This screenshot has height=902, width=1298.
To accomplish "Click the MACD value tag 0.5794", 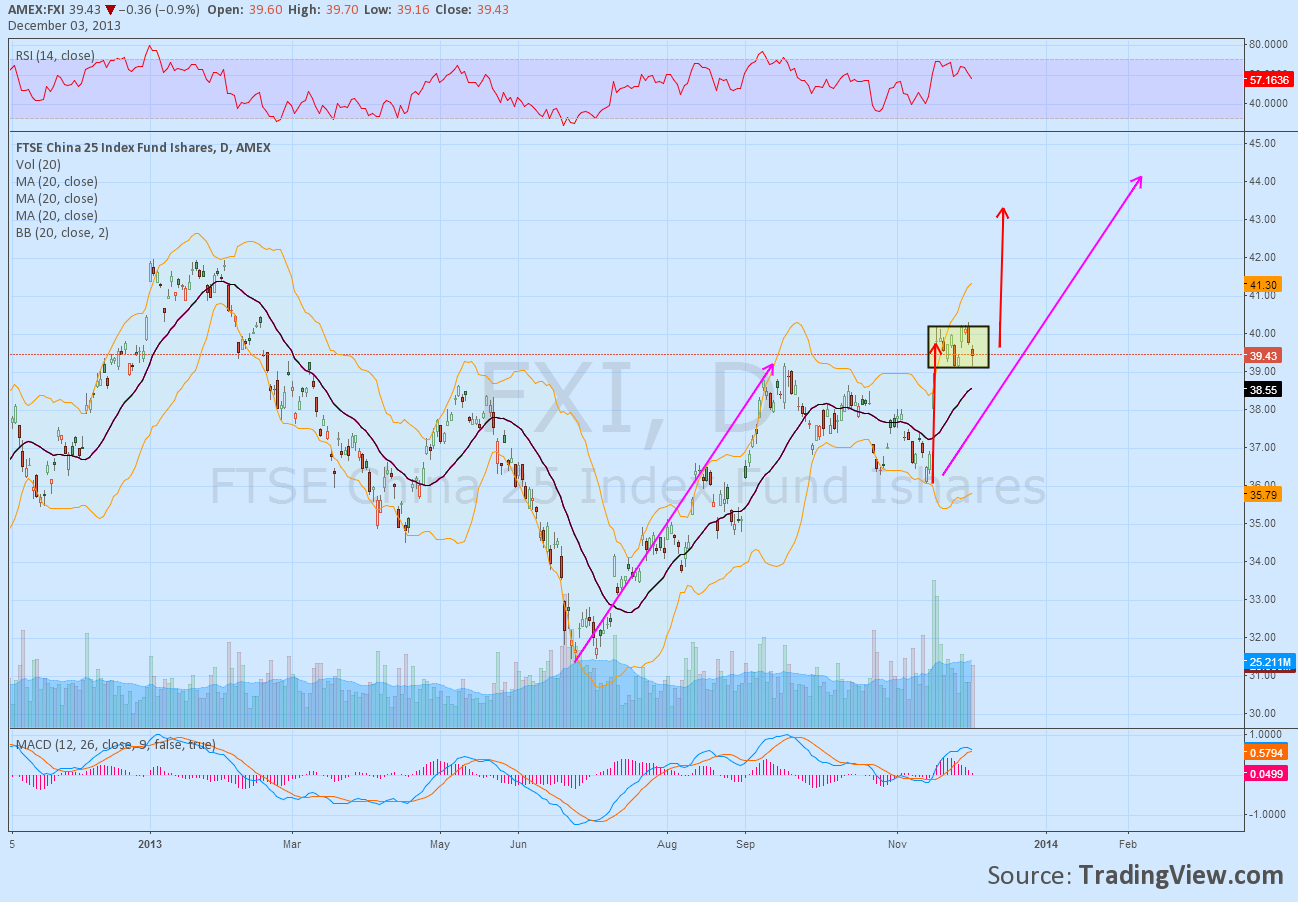I will pos(1268,752).
